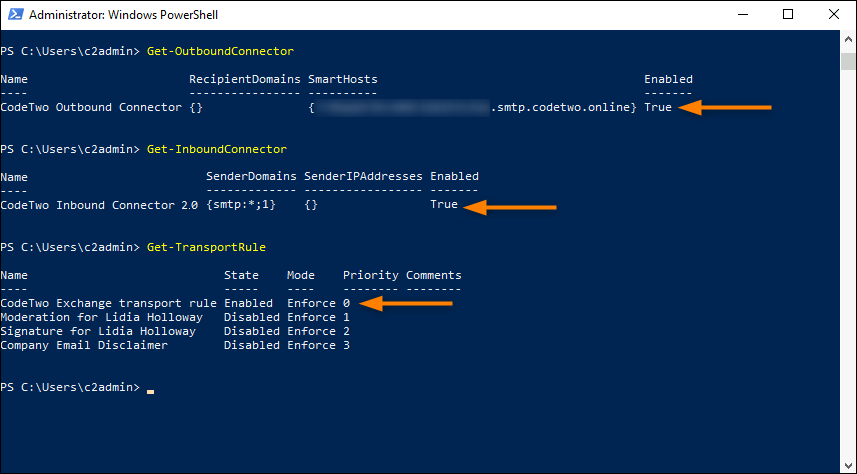Click the Get-InboundConnector command text
Image resolution: width=857 pixels, height=474 pixels.
217,149
